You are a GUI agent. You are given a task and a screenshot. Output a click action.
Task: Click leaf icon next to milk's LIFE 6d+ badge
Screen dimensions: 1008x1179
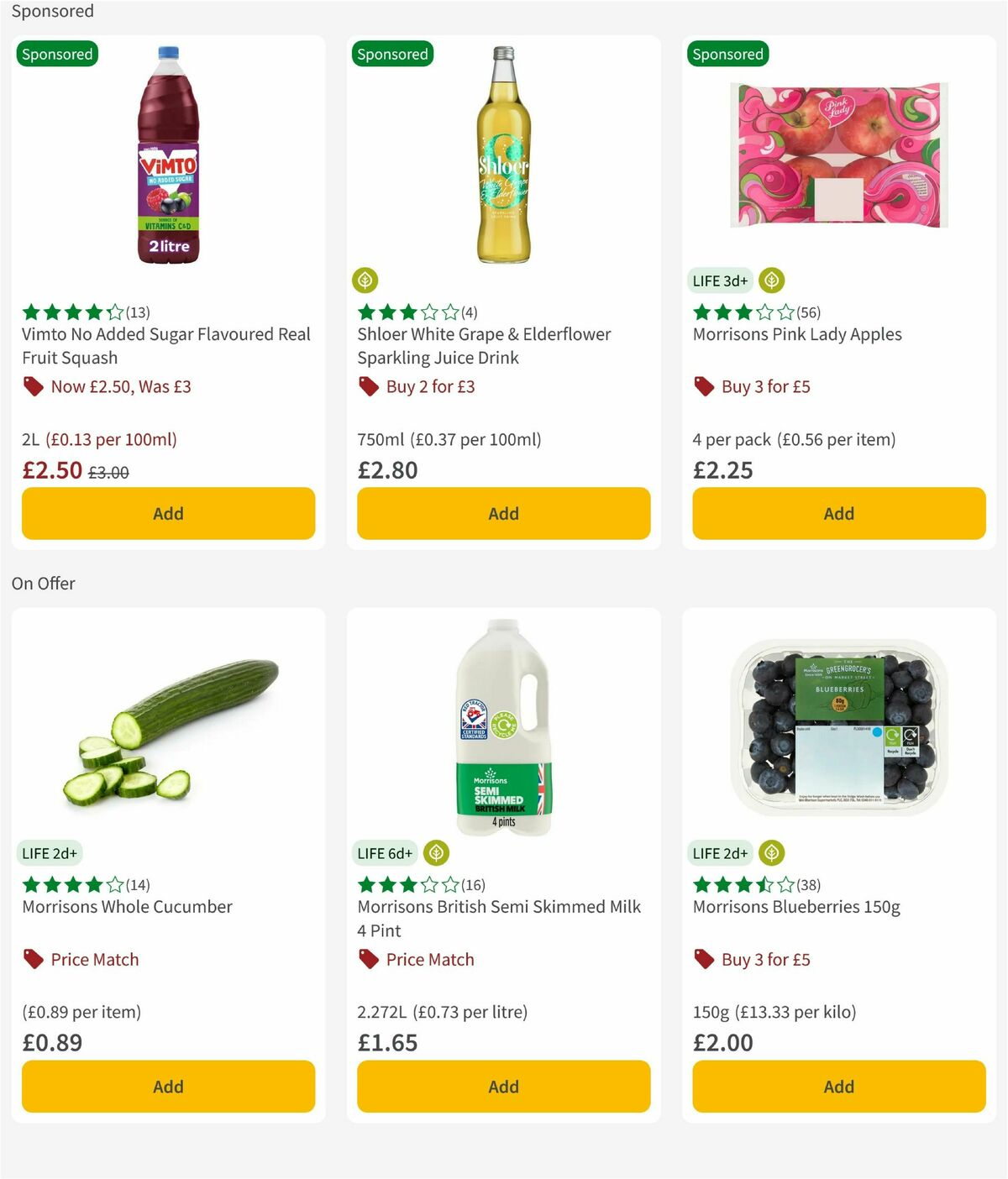coord(436,853)
